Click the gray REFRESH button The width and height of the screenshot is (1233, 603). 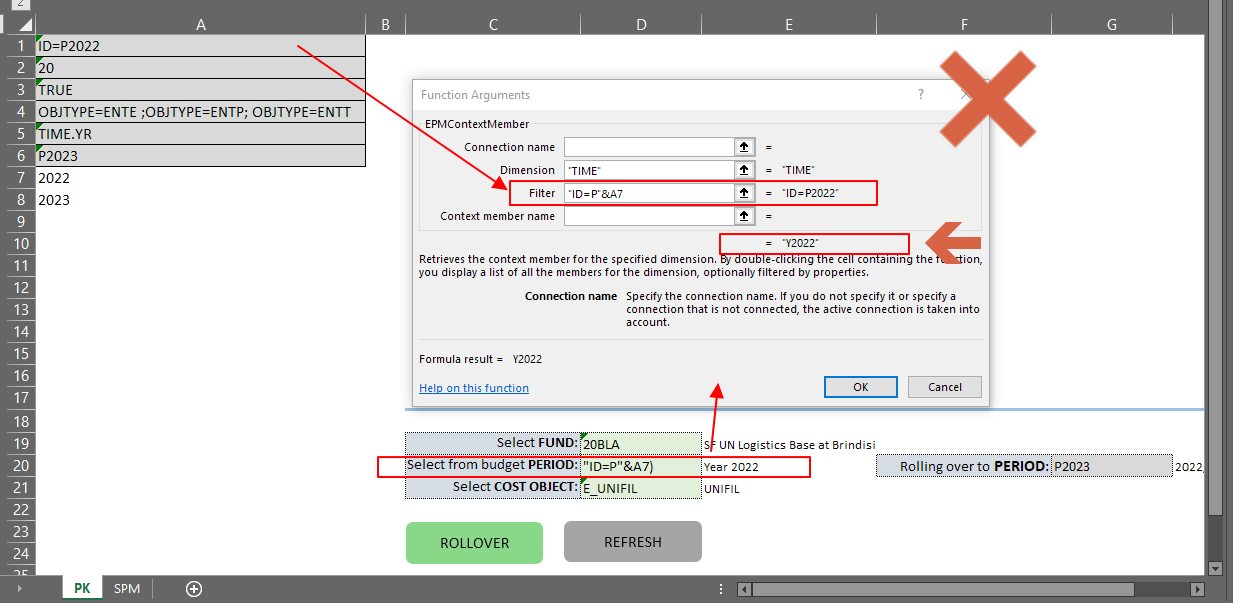632,542
